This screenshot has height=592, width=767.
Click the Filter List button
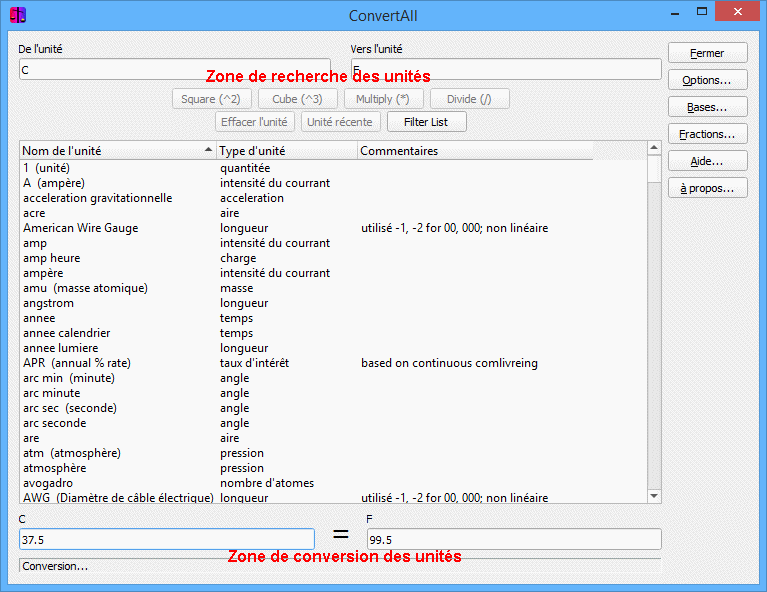[x=426, y=122]
